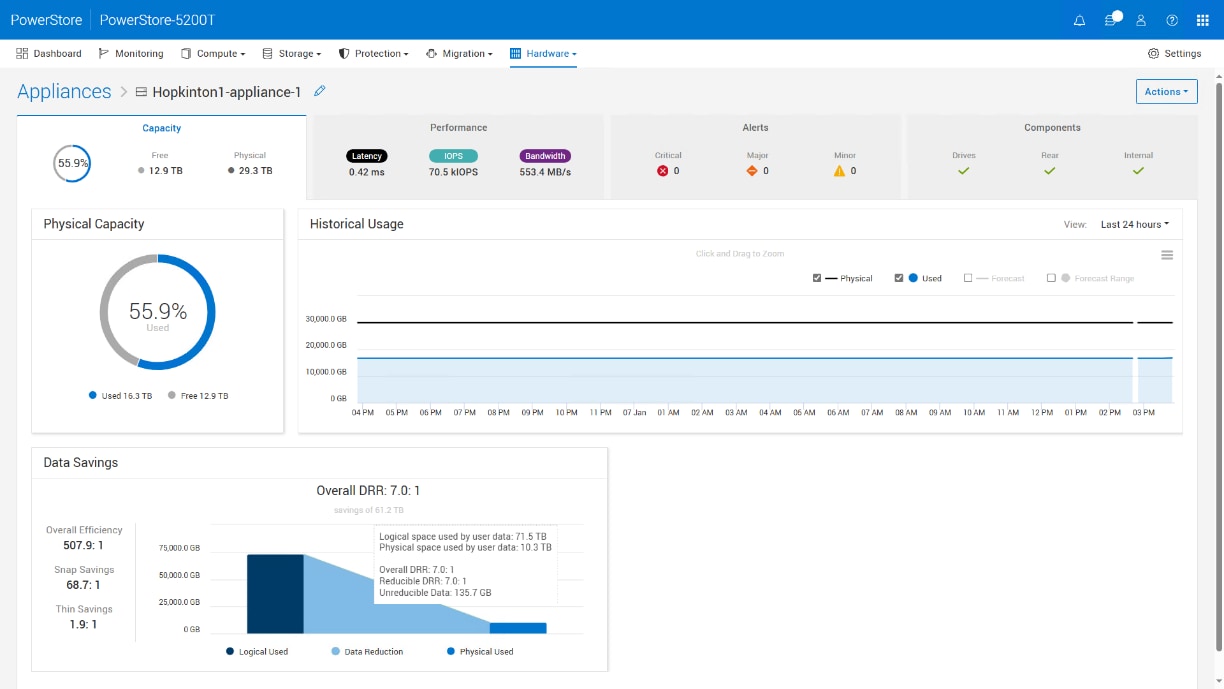The image size is (1224, 689).
Task: Click the Thin Savings value 1.9: 1
Action: click(84, 624)
